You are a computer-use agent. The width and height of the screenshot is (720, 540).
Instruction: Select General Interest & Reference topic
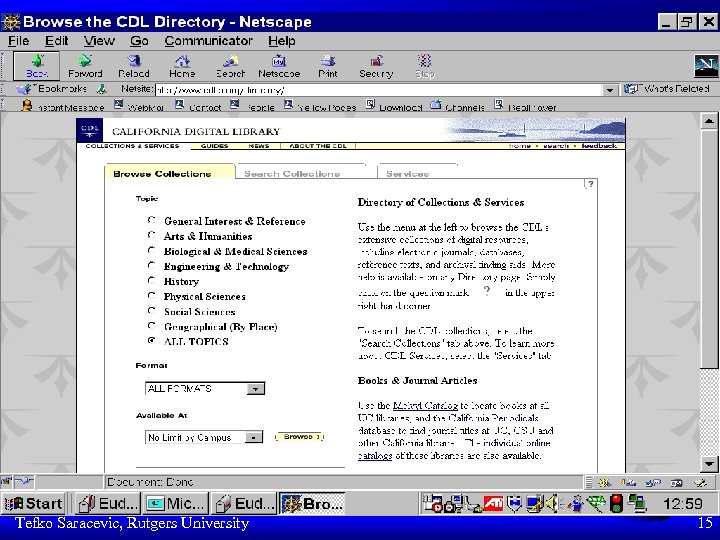(151, 220)
